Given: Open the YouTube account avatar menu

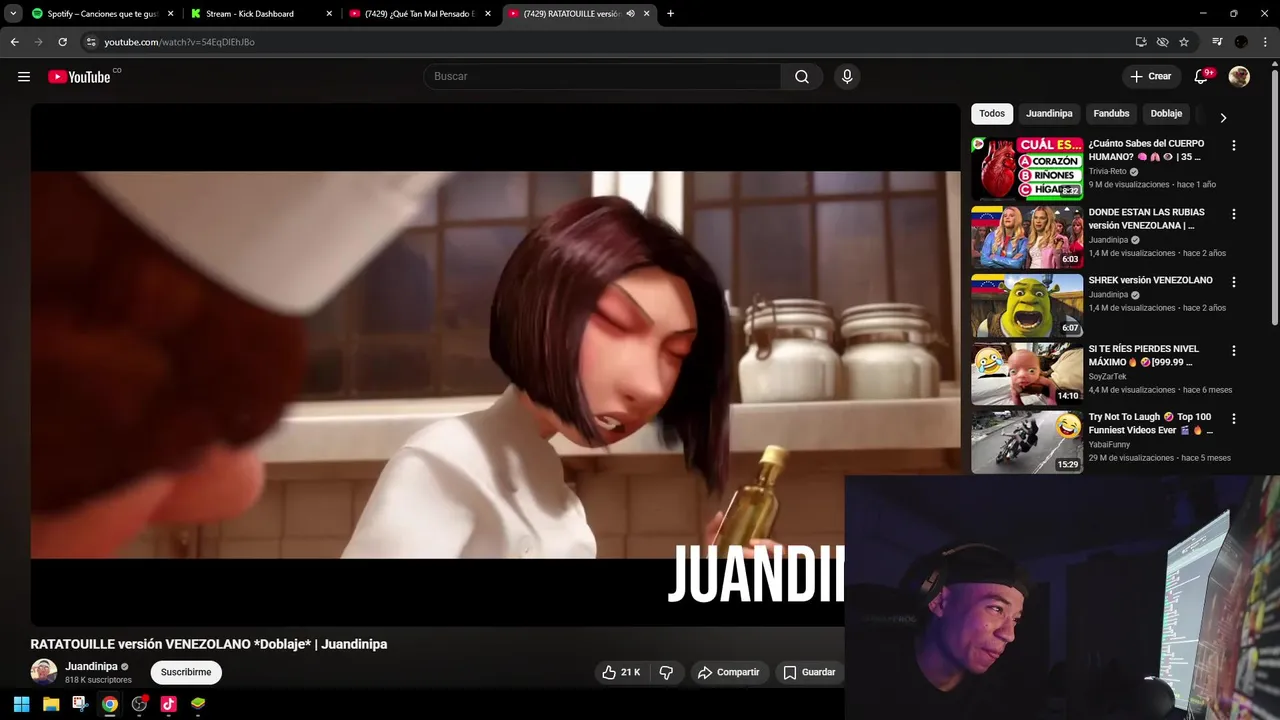Looking at the screenshot, I should pyautogui.click(x=1239, y=77).
